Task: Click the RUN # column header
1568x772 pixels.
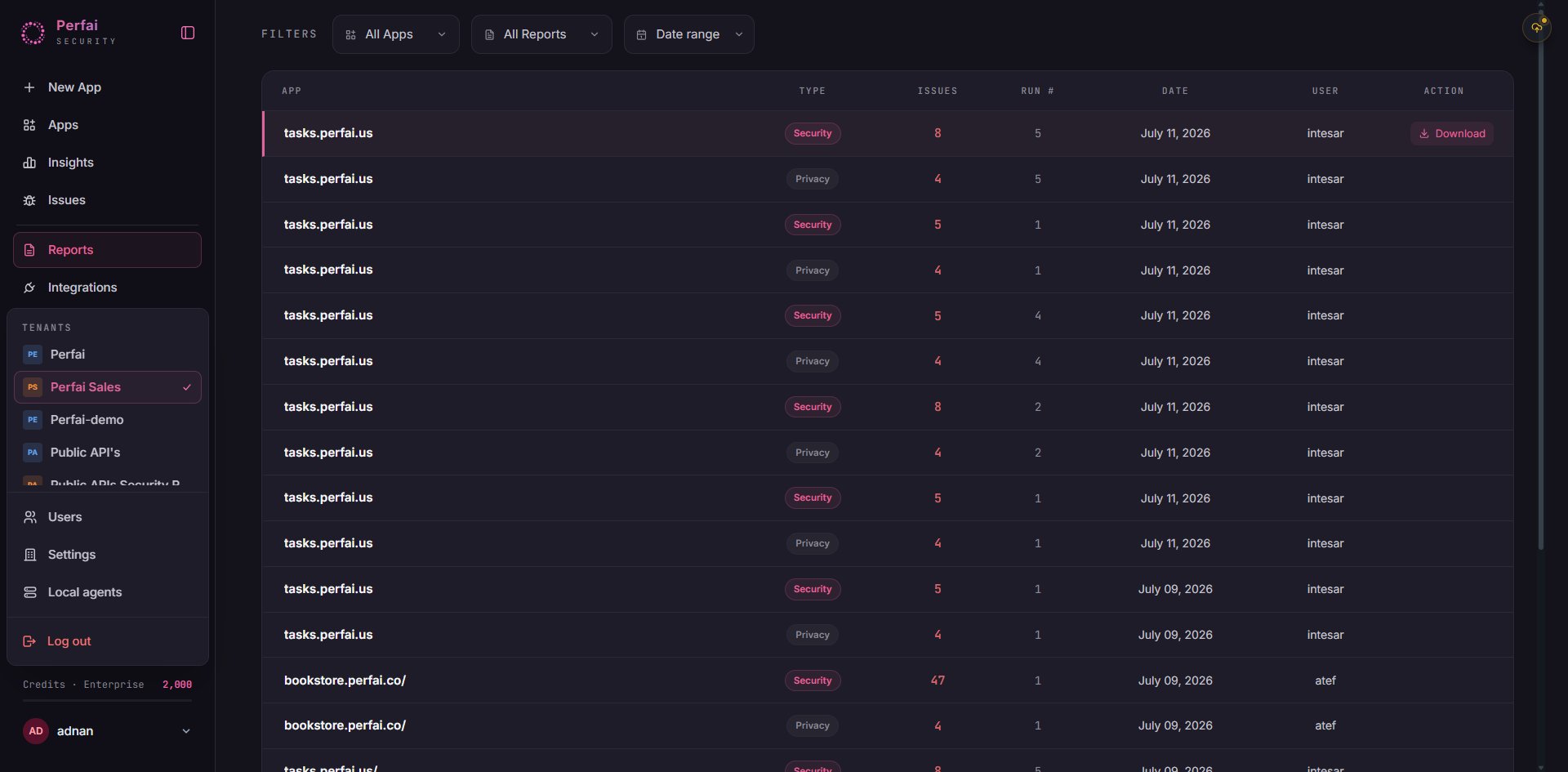Action: pyautogui.click(x=1038, y=91)
